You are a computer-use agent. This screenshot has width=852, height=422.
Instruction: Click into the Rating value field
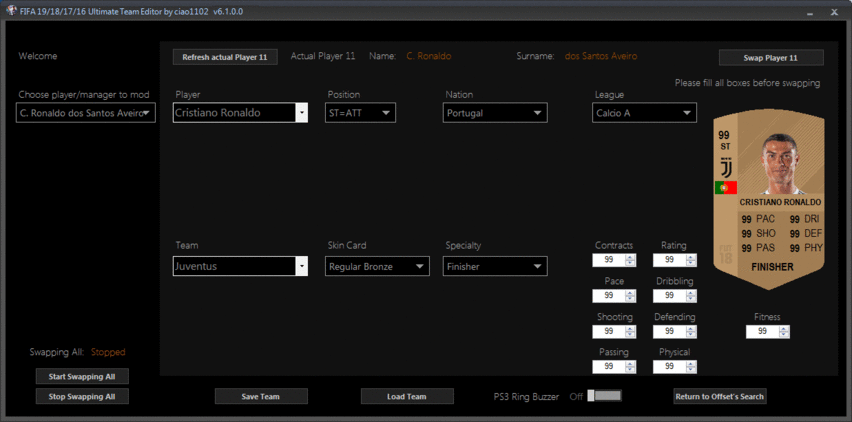[669, 260]
